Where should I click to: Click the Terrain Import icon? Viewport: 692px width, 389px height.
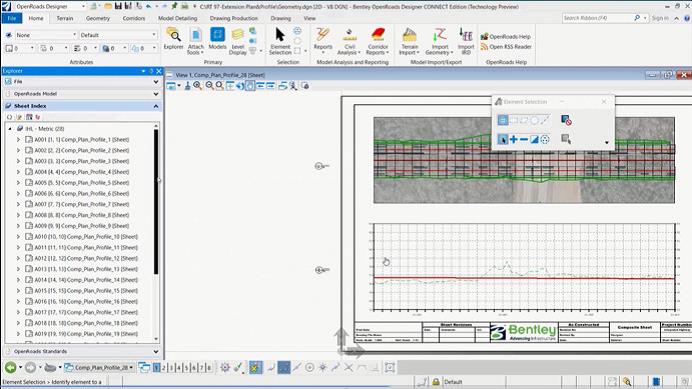click(x=409, y=41)
